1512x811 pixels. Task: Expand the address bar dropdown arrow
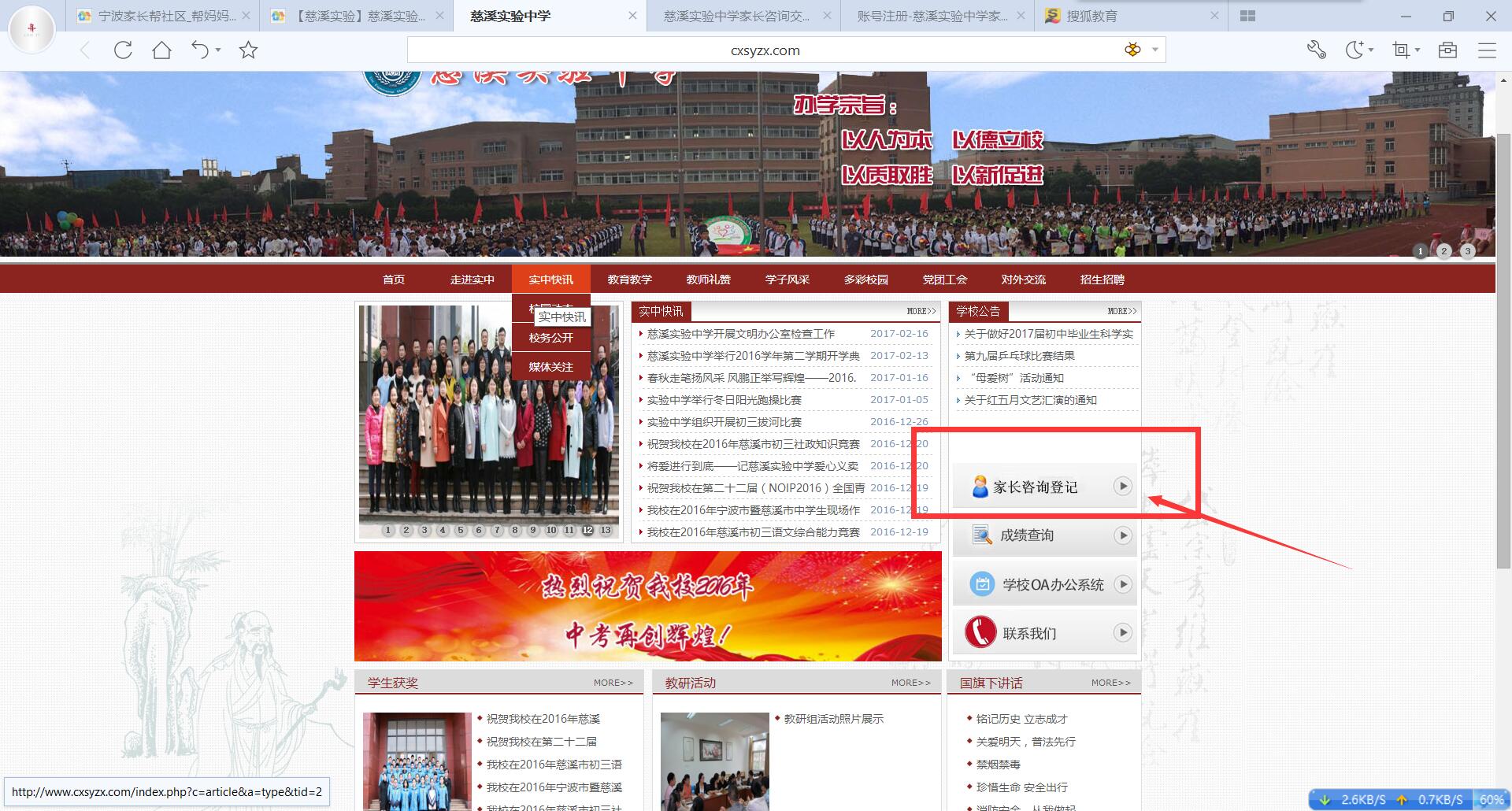pyautogui.click(x=1155, y=50)
